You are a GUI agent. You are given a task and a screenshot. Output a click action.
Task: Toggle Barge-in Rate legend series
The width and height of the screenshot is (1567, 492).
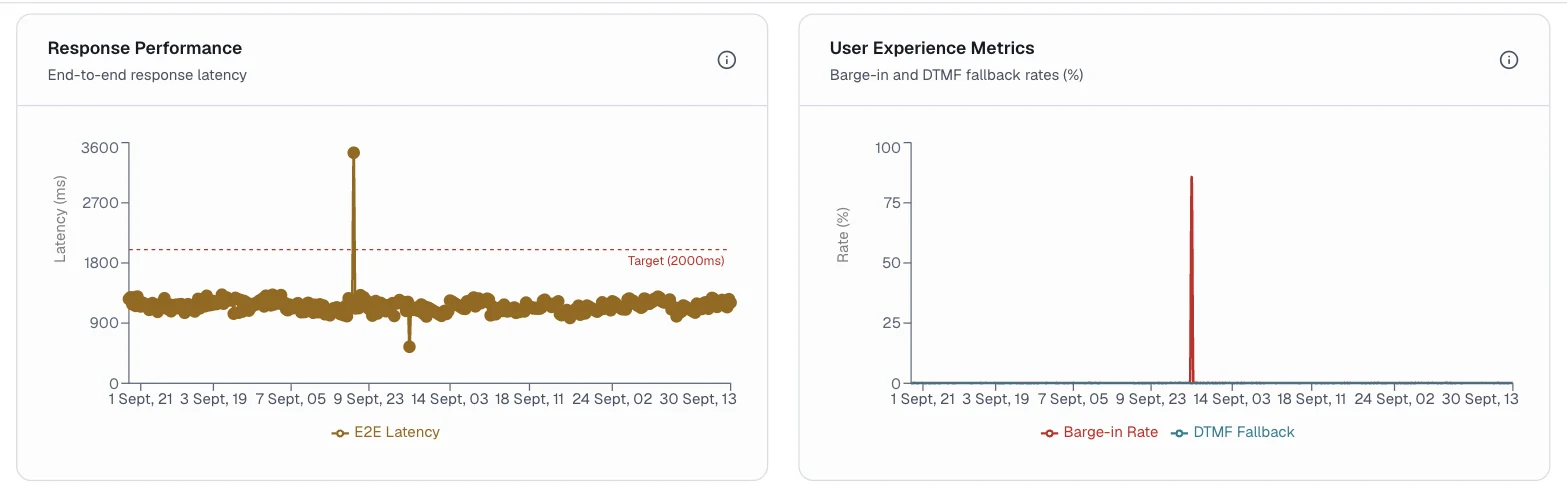coord(1100,432)
